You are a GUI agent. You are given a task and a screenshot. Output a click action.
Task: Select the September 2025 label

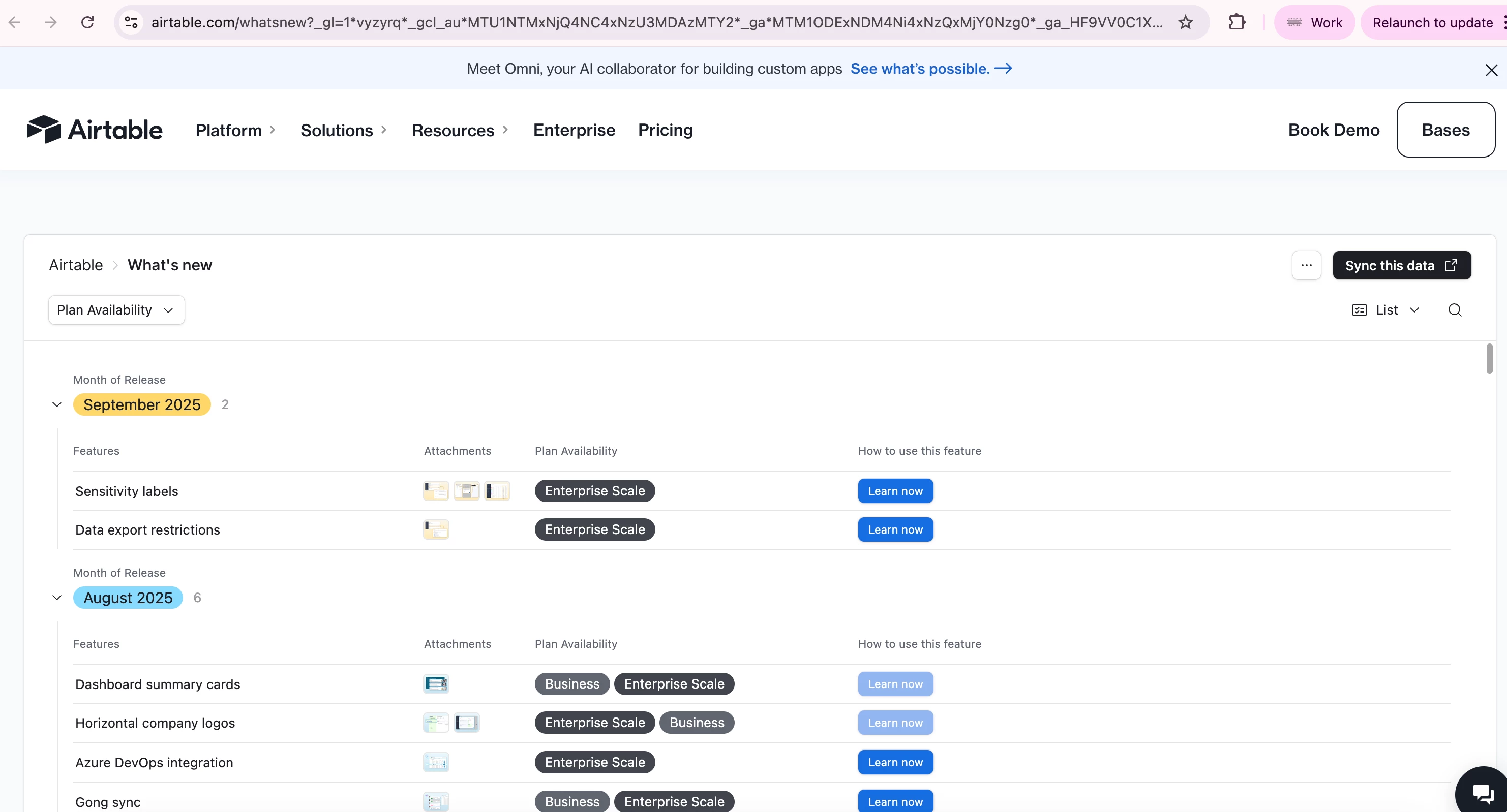click(142, 404)
